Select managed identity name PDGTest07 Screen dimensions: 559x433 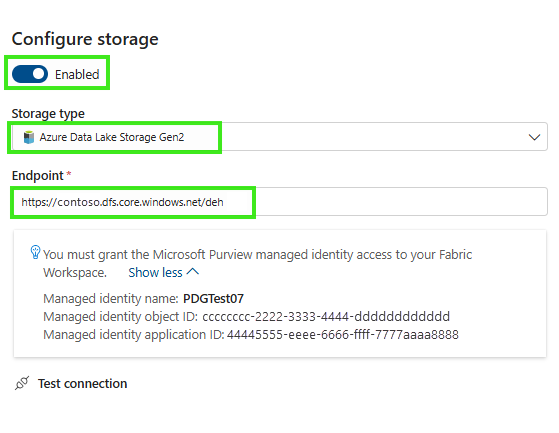click(213, 299)
